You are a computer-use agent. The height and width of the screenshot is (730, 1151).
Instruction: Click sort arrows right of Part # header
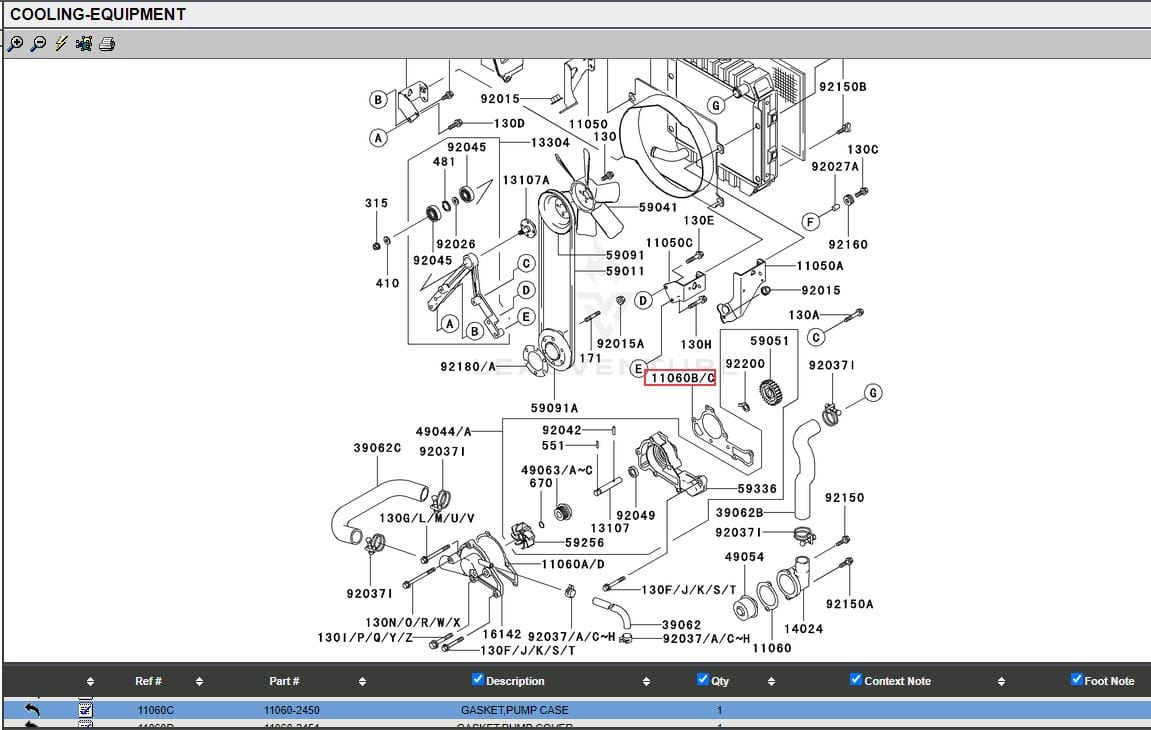362,682
